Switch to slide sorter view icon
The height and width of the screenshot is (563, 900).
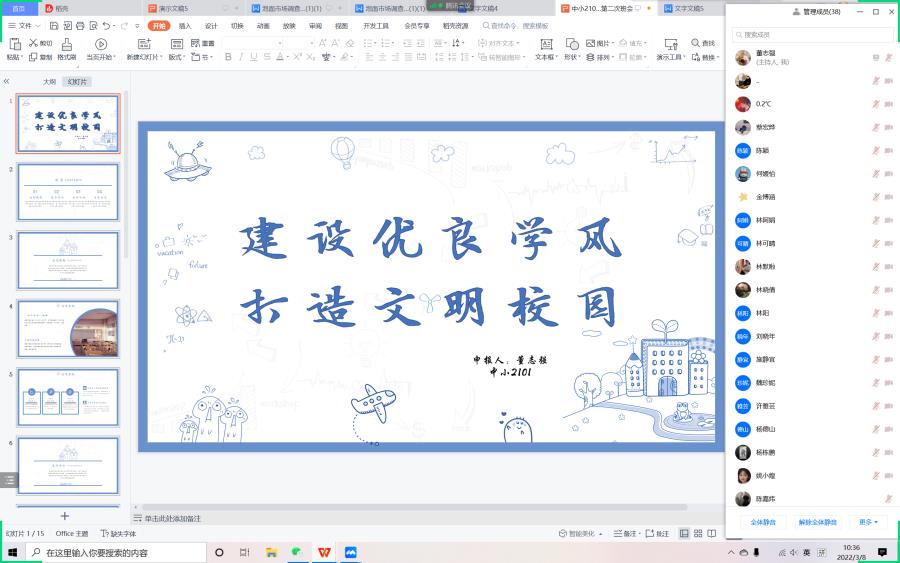698,534
